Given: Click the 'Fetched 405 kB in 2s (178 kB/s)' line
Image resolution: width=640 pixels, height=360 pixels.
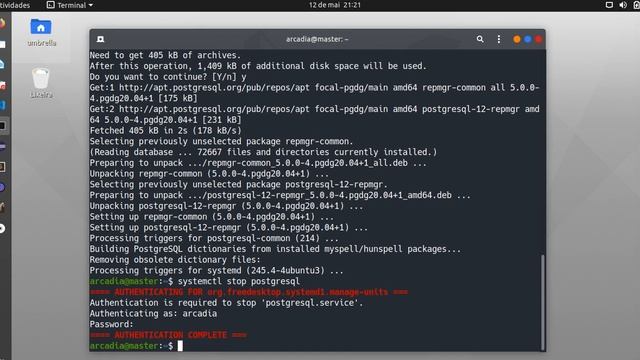Looking at the screenshot, I should [165, 131].
